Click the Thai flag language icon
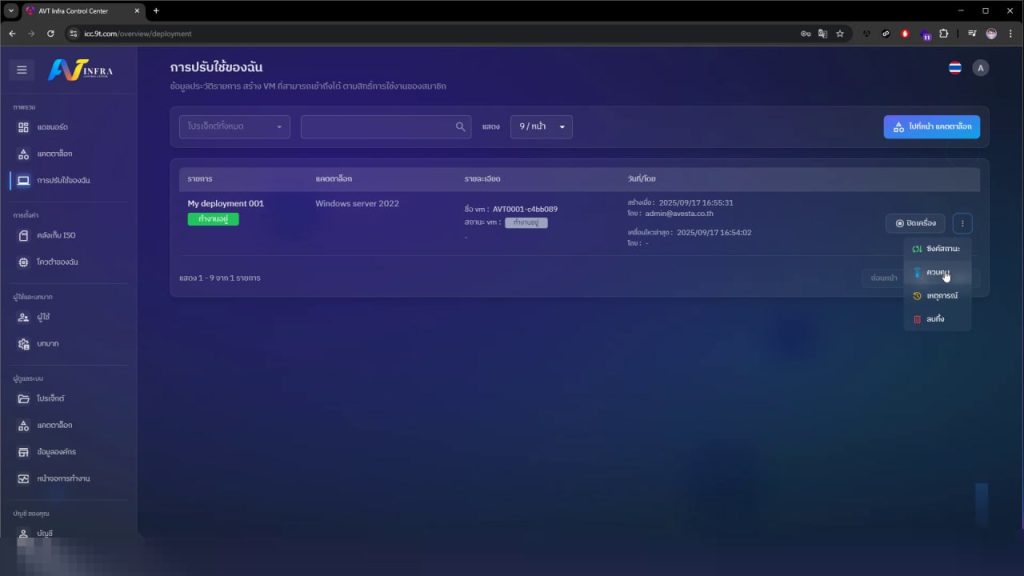This screenshot has width=1024, height=576. (954, 68)
